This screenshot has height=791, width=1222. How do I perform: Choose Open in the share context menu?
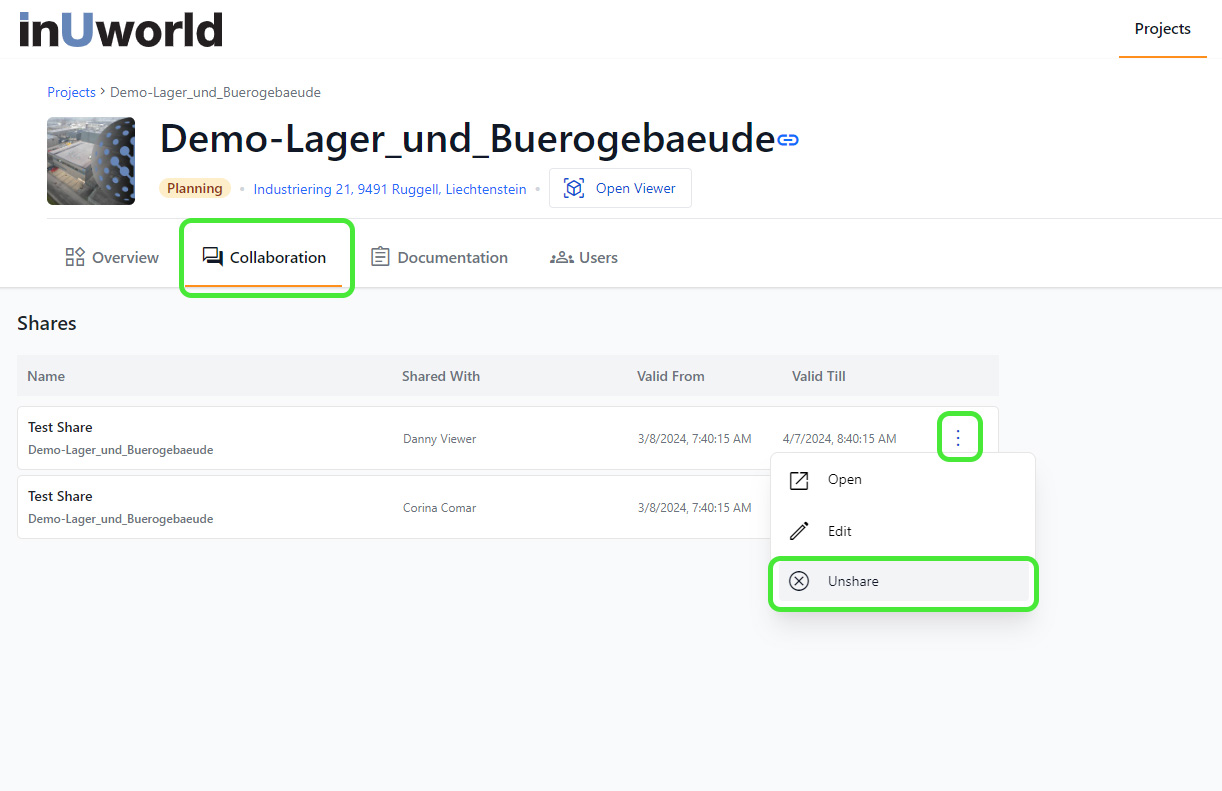pyautogui.click(x=844, y=480)
